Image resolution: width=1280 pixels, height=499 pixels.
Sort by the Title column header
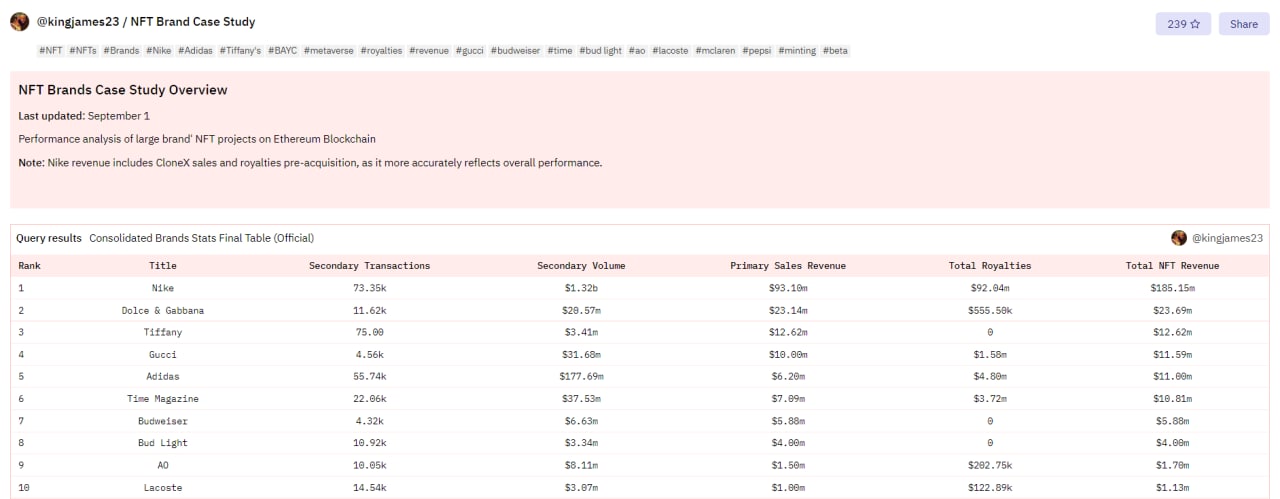pos(163,266)
